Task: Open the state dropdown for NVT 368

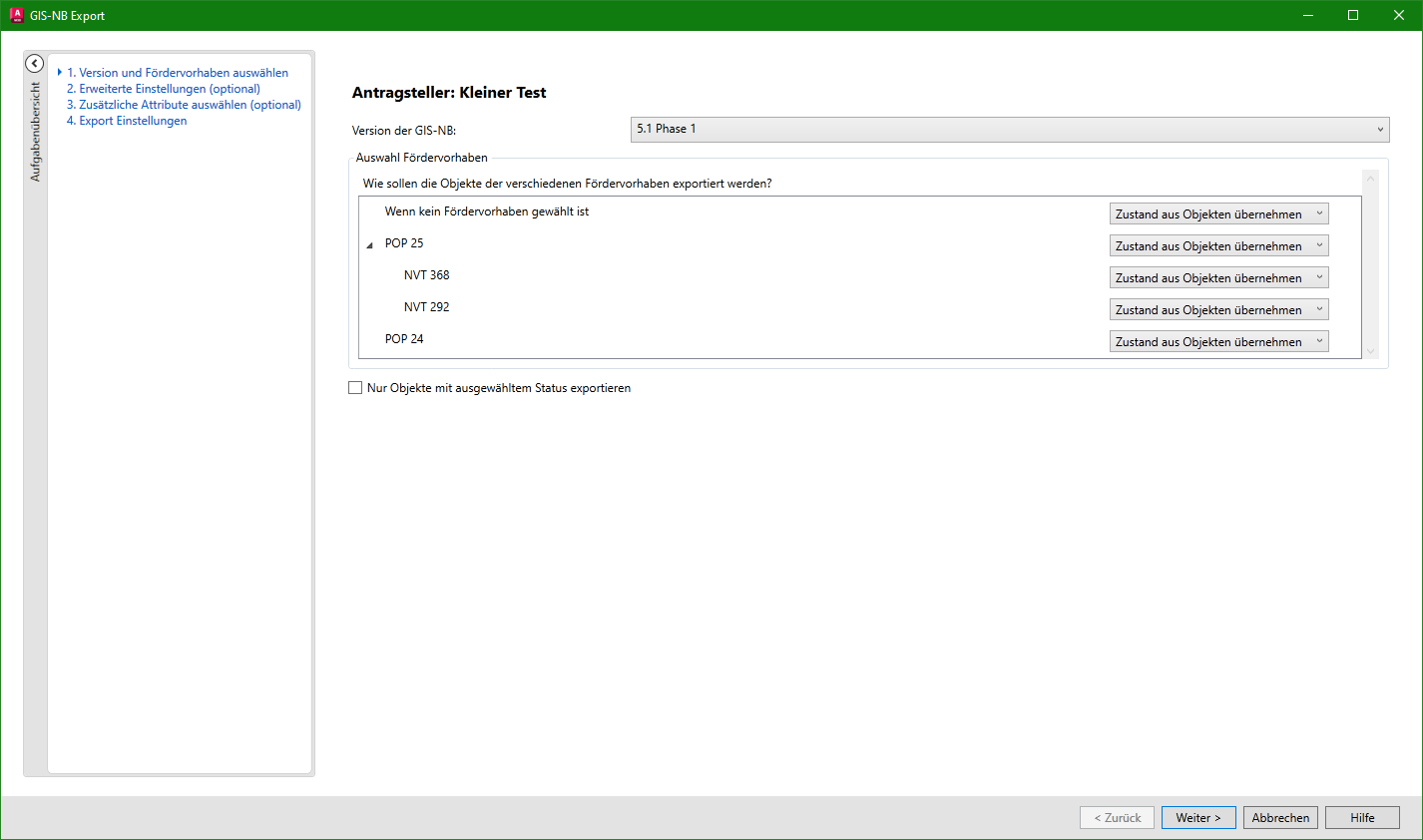Action: (1218, 278)
